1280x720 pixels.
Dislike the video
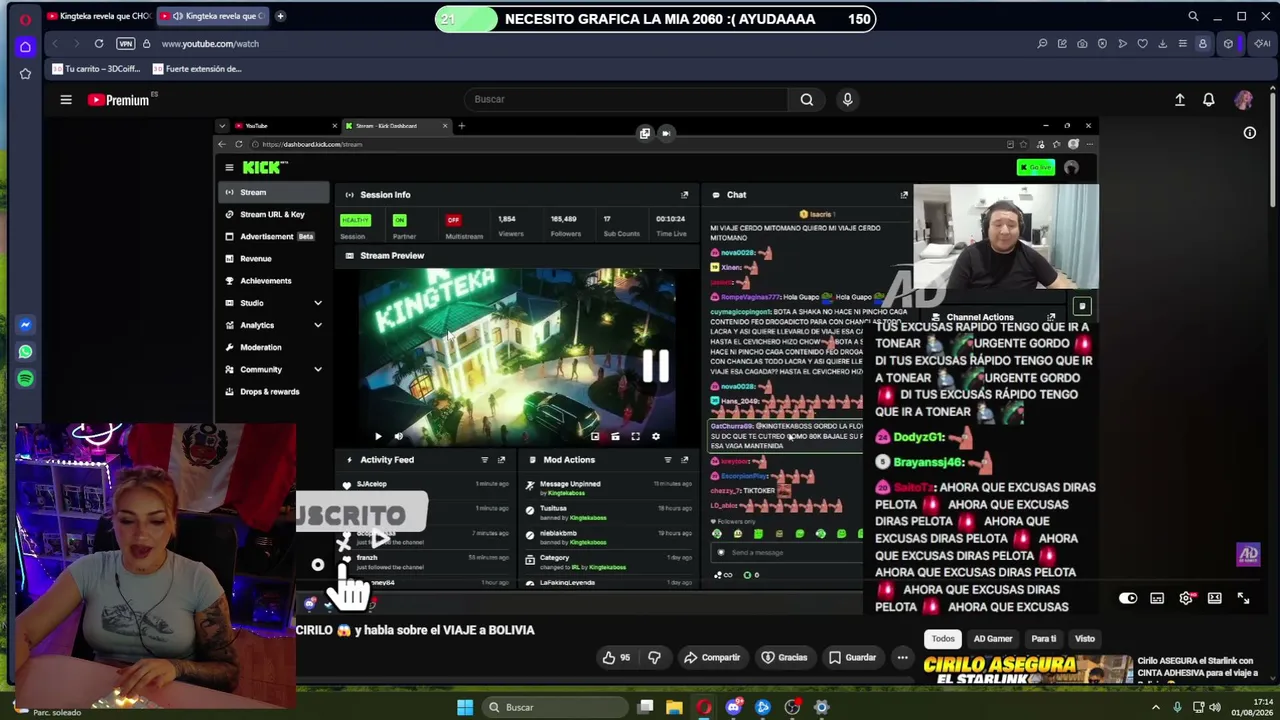tap(654, 658)
